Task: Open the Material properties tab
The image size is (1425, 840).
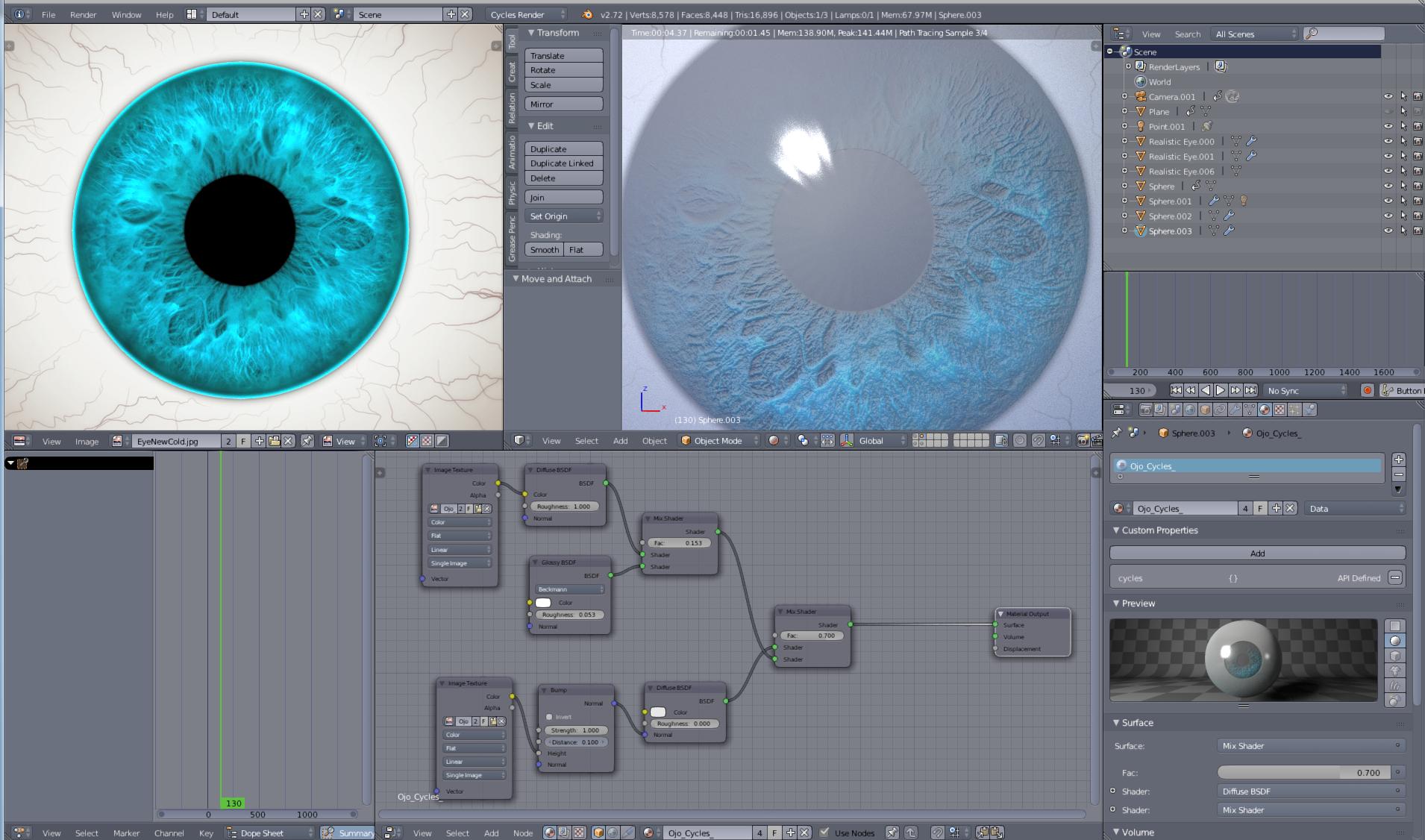Action: pyautogui.click(x=1265, y=410)
